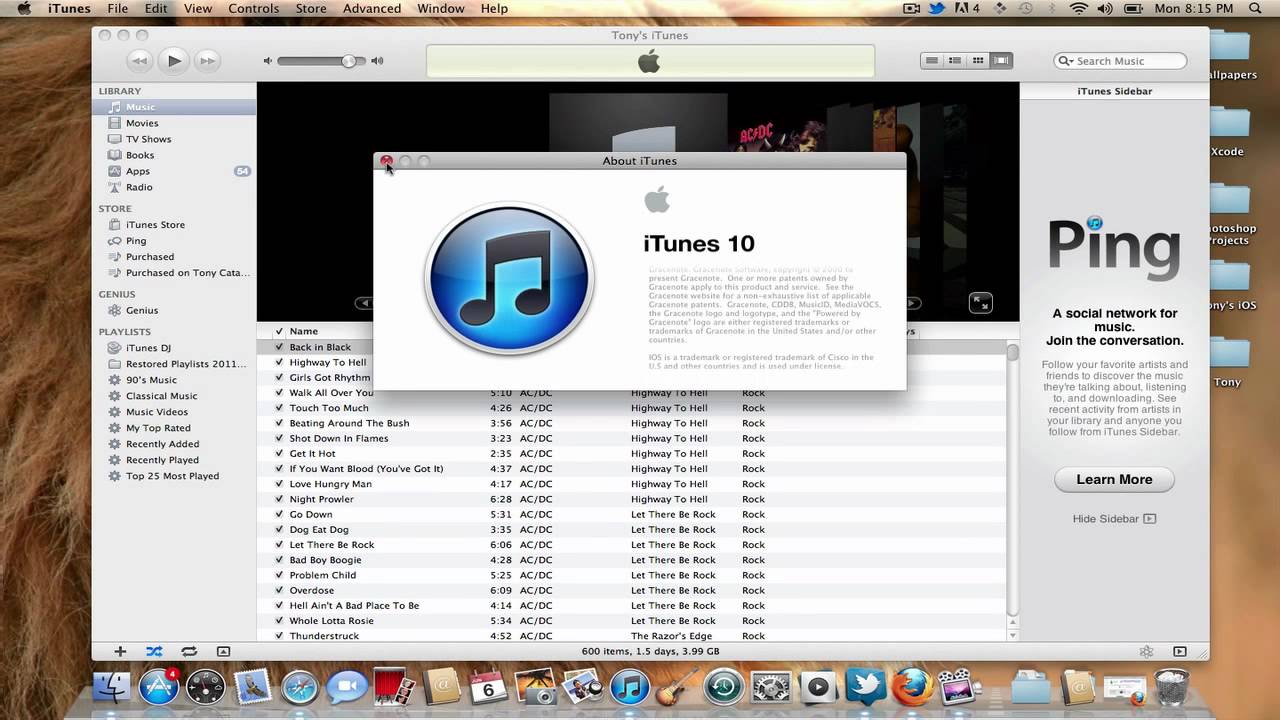1280x720 pixels.
Task: Open Time Machine from the Dock
Action: coord(723,687)
